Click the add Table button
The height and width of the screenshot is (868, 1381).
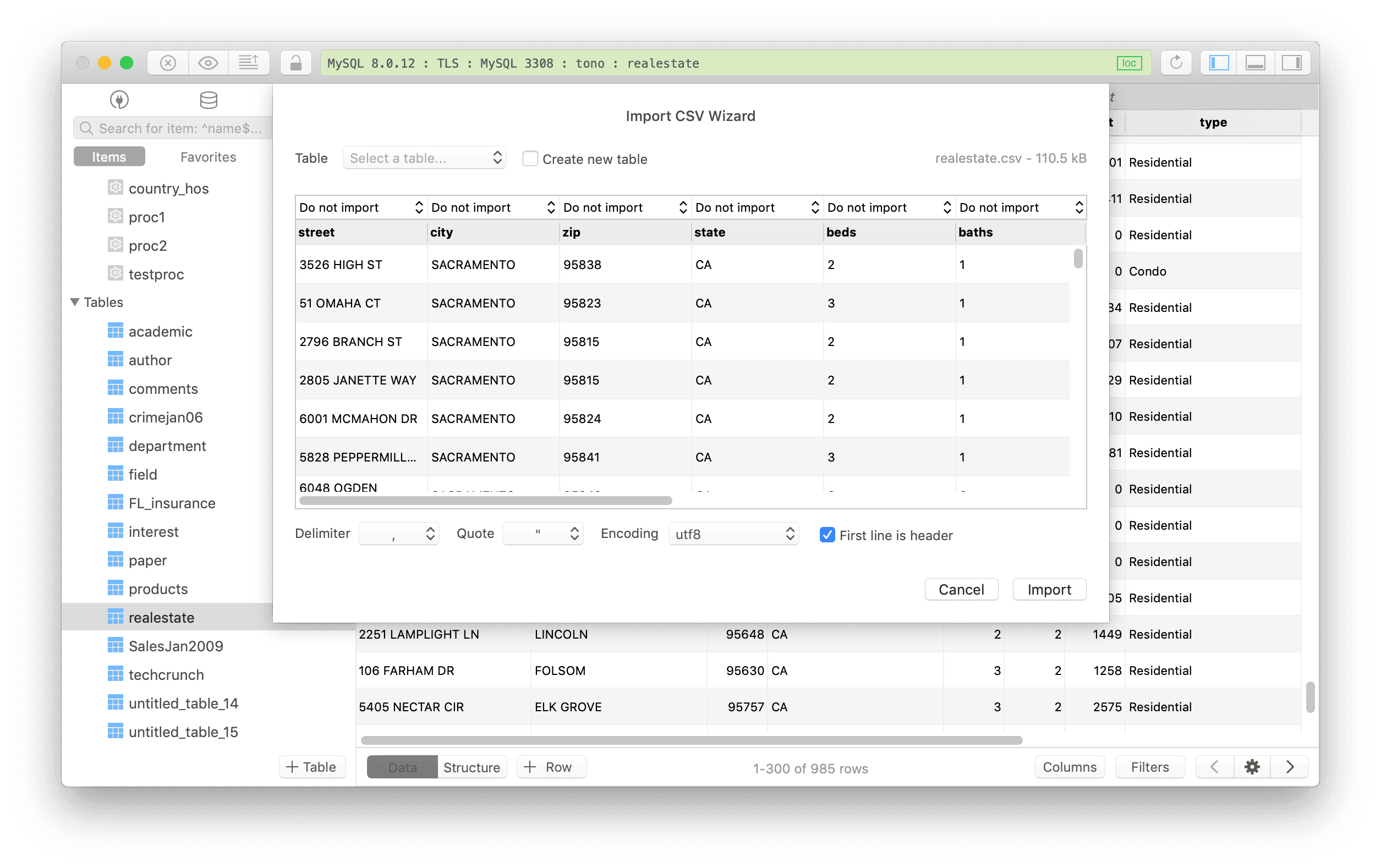(311, 767)
